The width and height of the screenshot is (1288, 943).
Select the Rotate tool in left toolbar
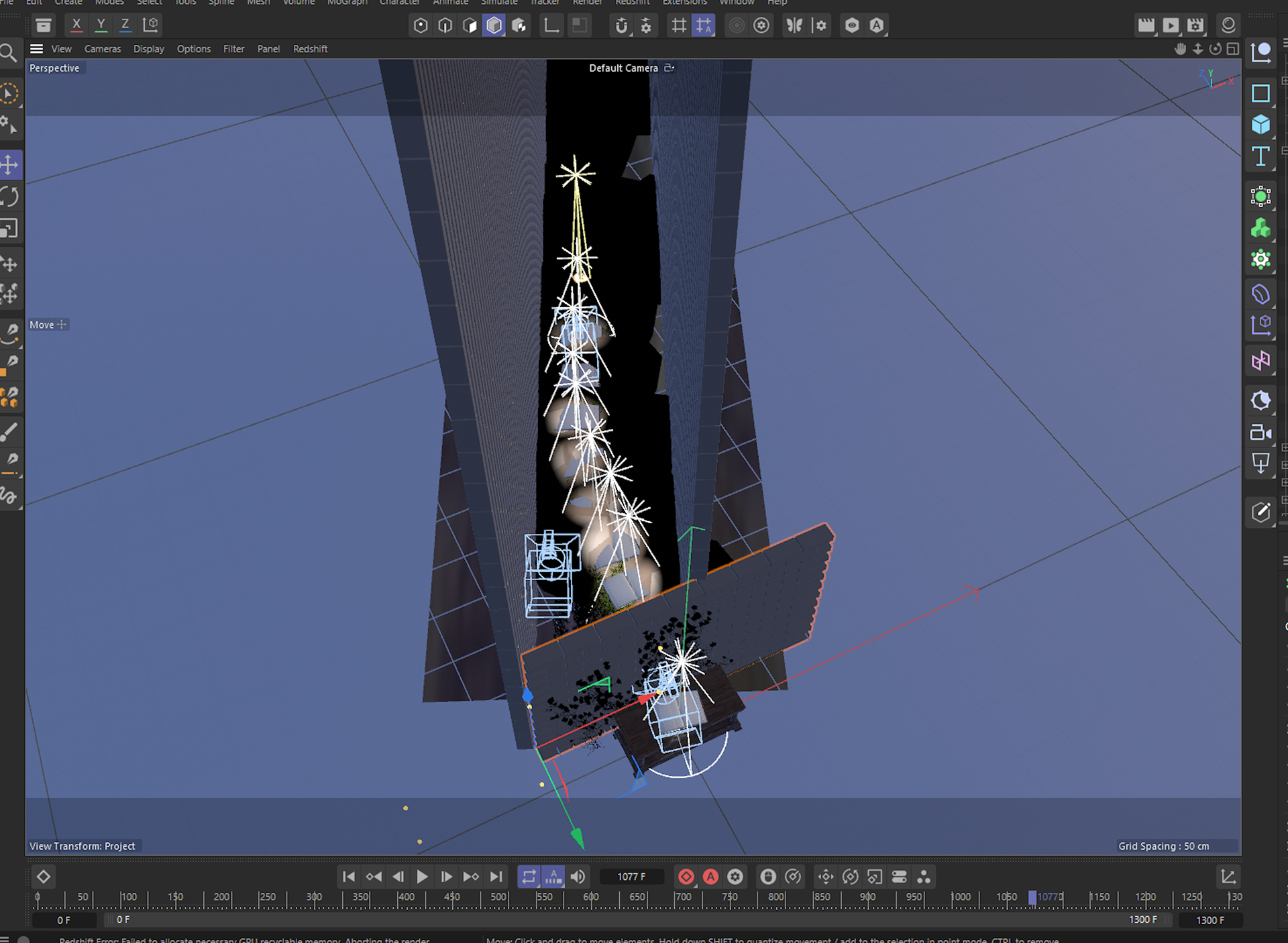tap(10, 197)
